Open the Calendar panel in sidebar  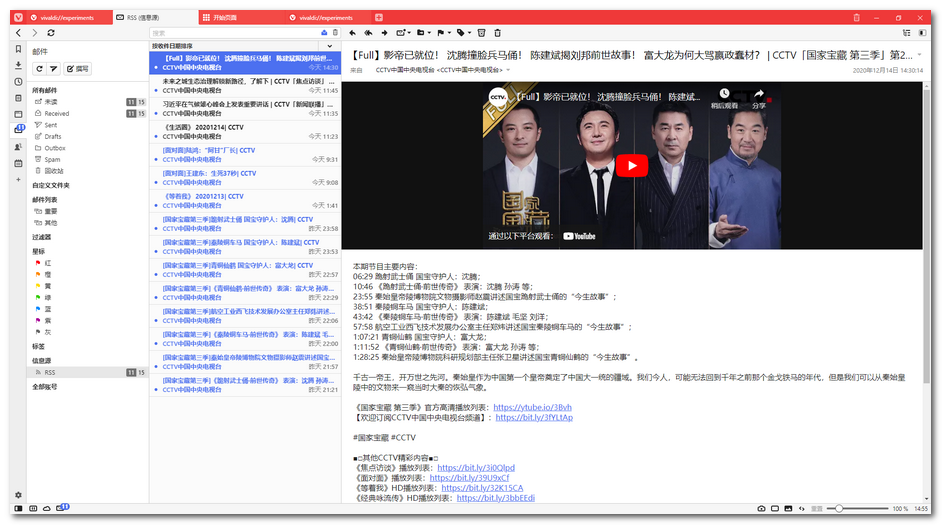coord(18,162)
